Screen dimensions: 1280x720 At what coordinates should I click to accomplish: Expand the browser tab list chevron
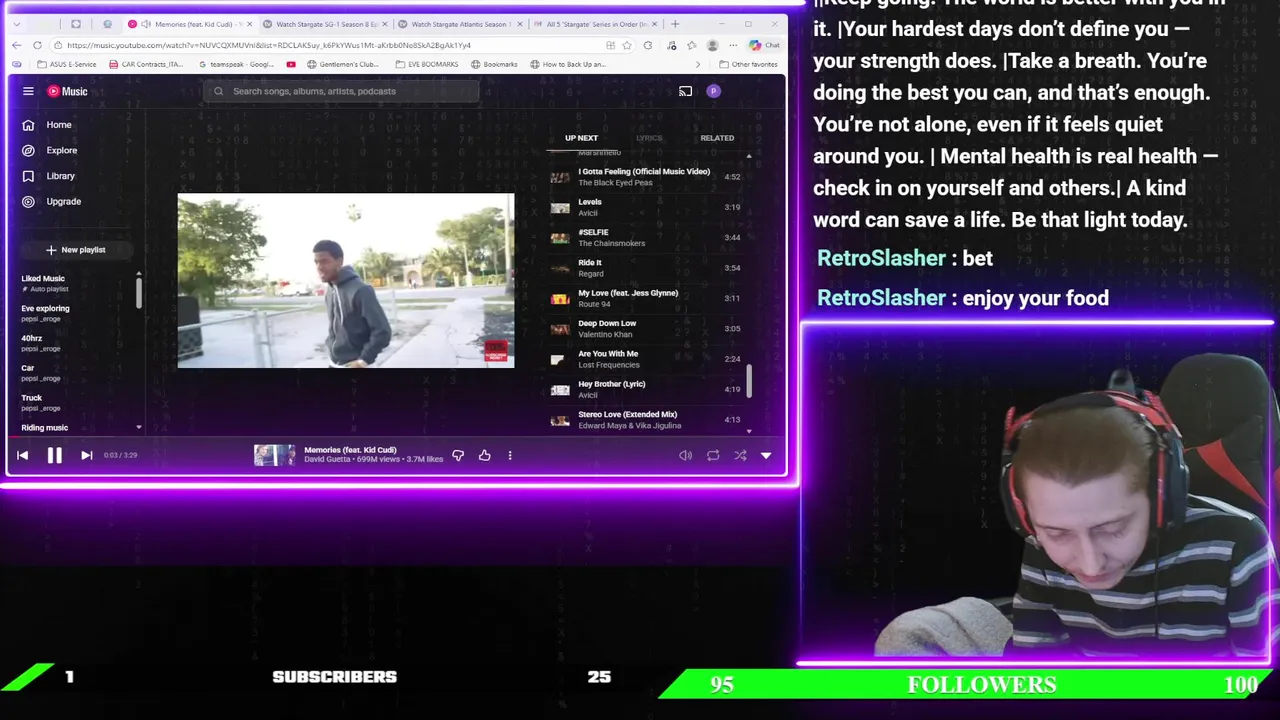point(17,23)
